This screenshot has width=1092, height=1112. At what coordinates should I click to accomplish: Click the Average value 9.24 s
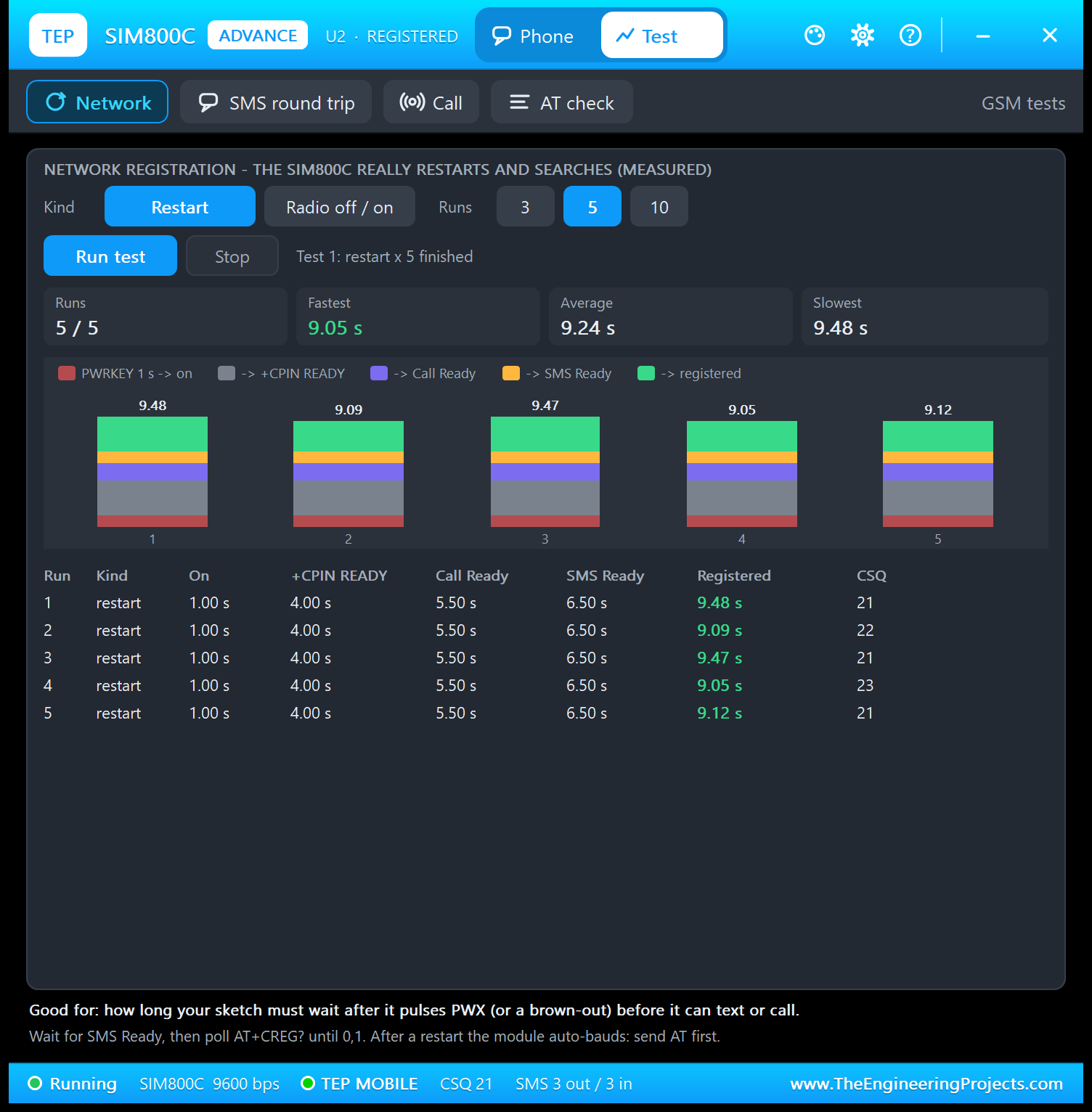pos(587,328)
